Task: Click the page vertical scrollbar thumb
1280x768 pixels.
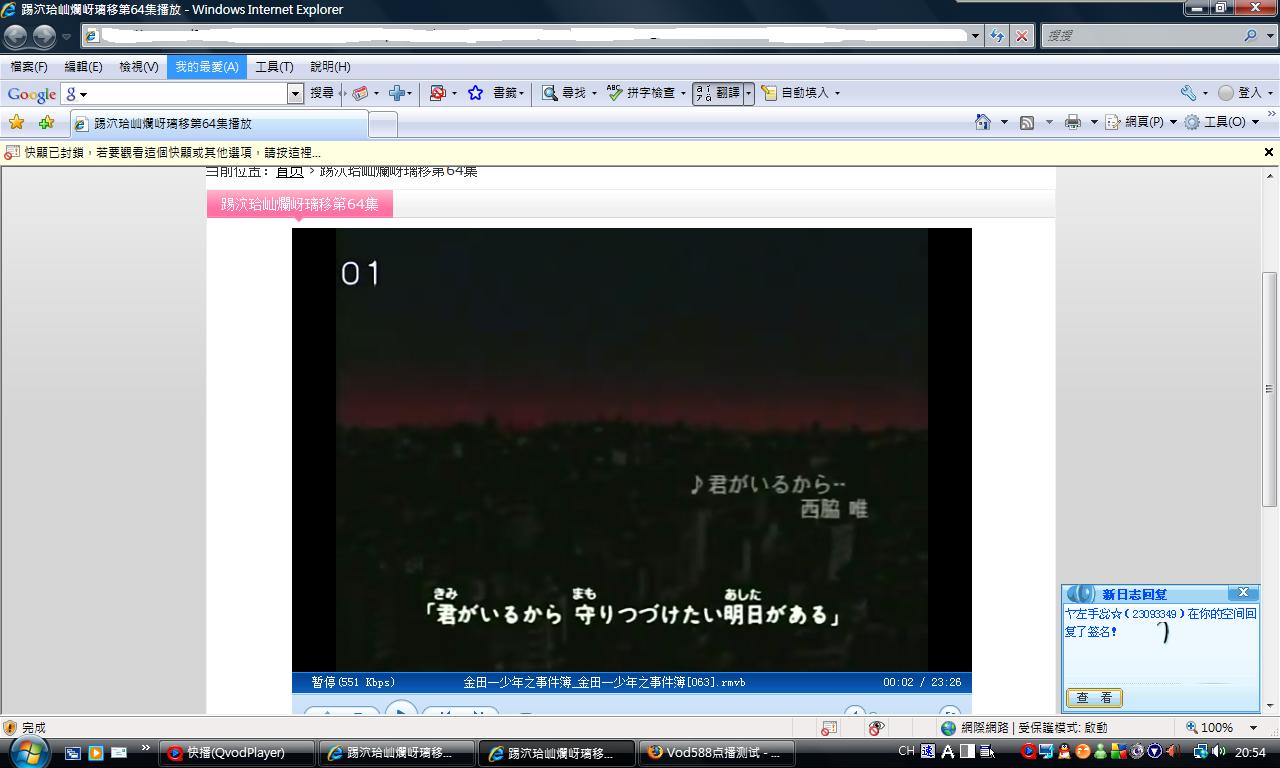Action: [1270, 388]
